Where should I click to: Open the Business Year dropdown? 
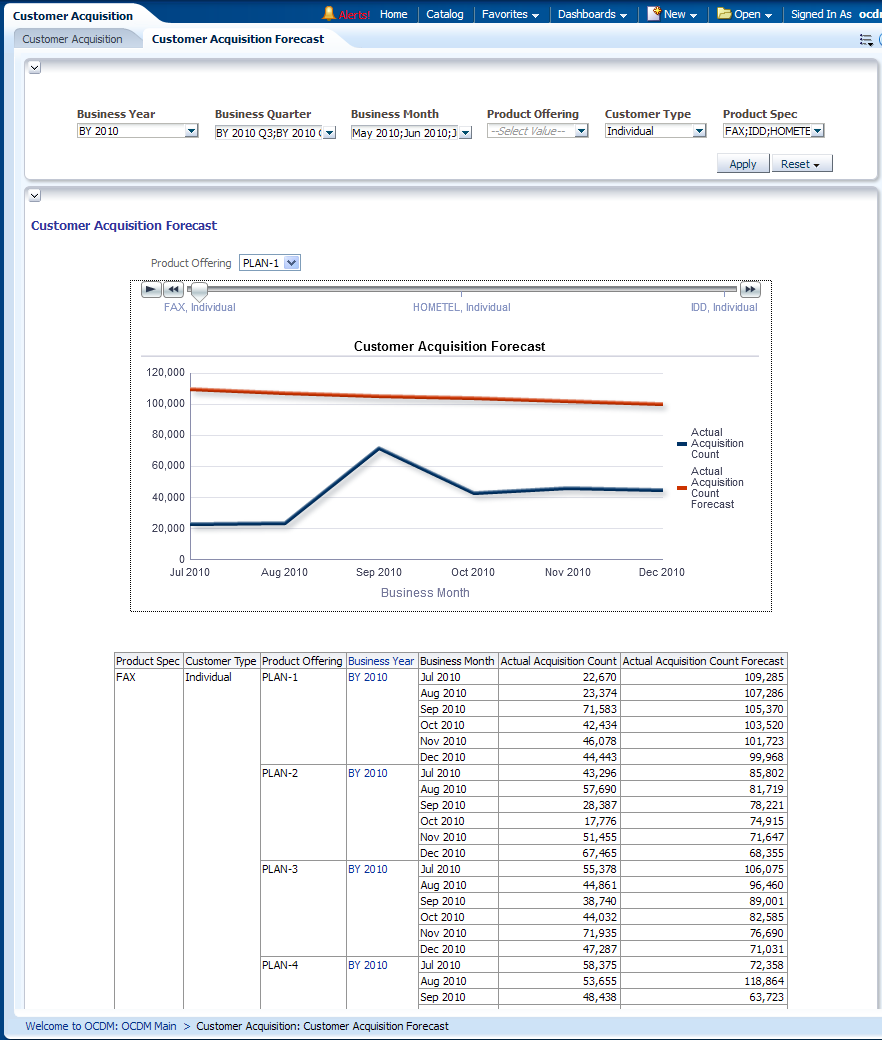tap(191, 131)
